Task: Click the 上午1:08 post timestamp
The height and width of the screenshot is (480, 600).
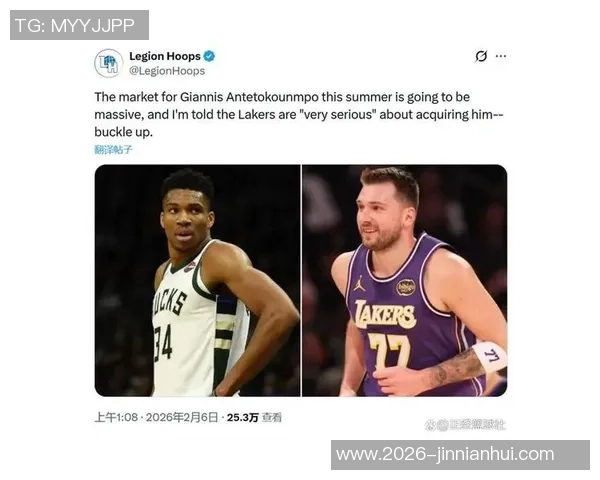Action: tap(116, 417)
